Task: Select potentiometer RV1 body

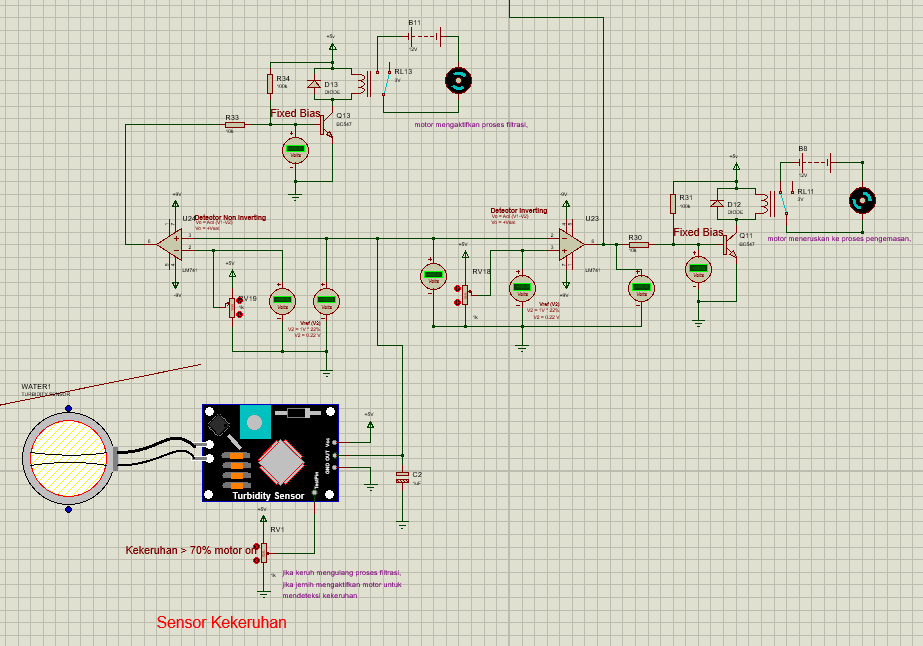Action: [264, 552]
